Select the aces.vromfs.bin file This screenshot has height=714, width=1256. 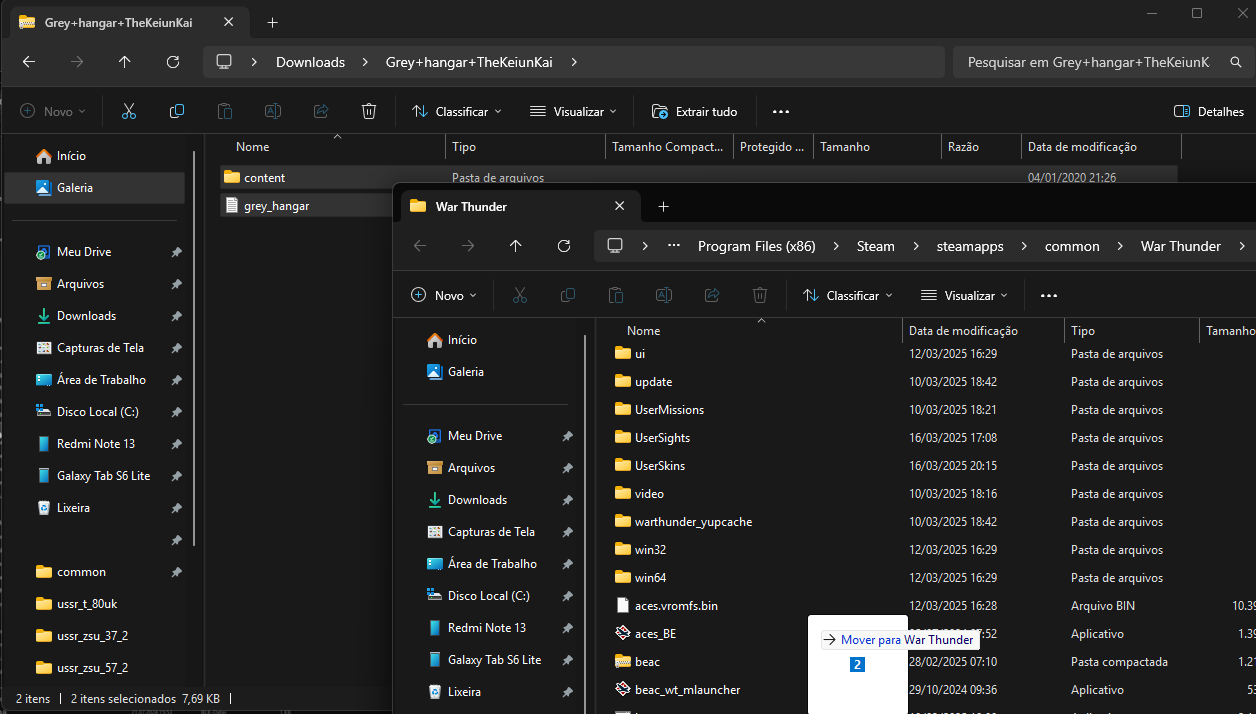point(675,605)
